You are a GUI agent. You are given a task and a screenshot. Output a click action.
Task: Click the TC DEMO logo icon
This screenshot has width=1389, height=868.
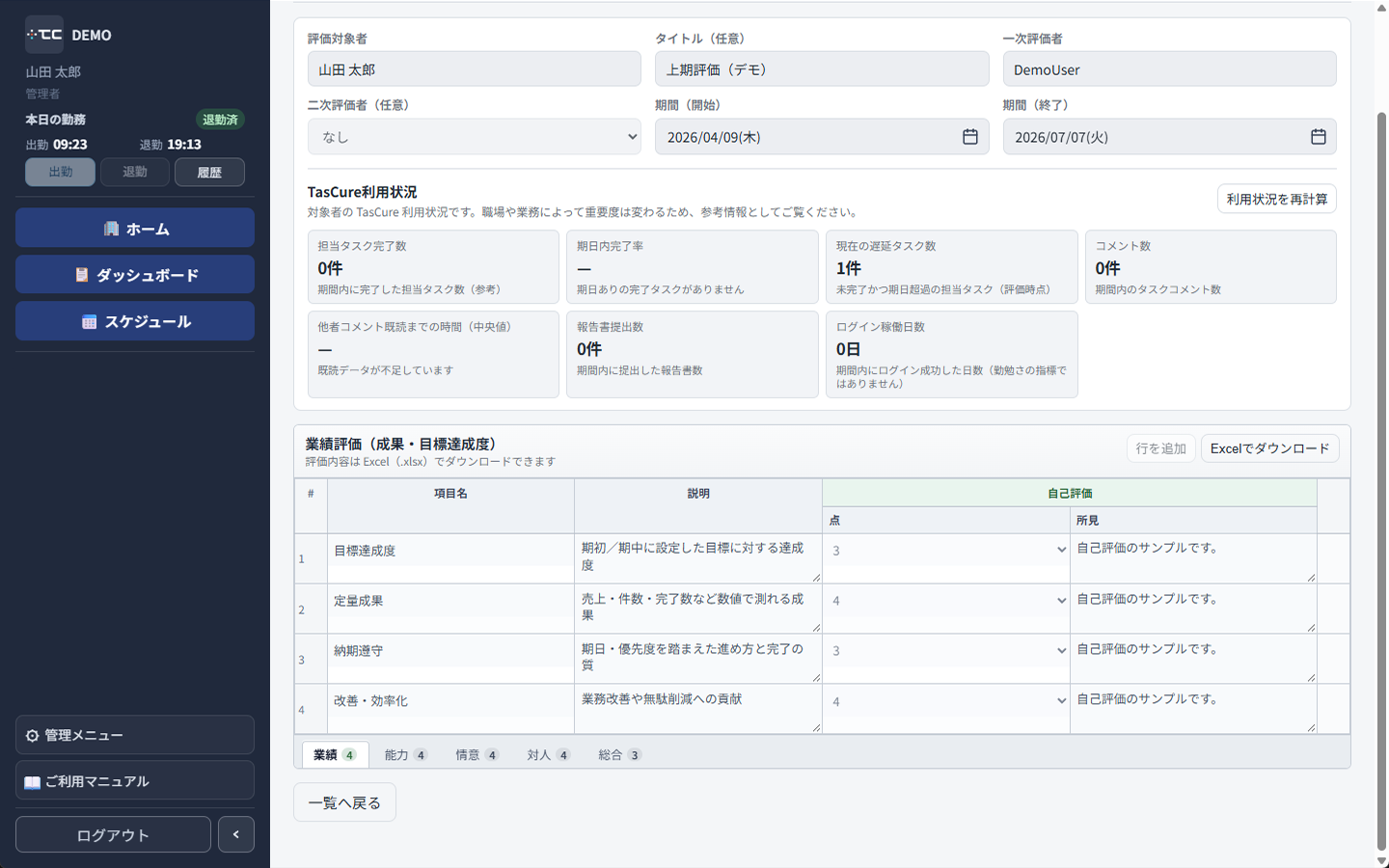[44, 35]
